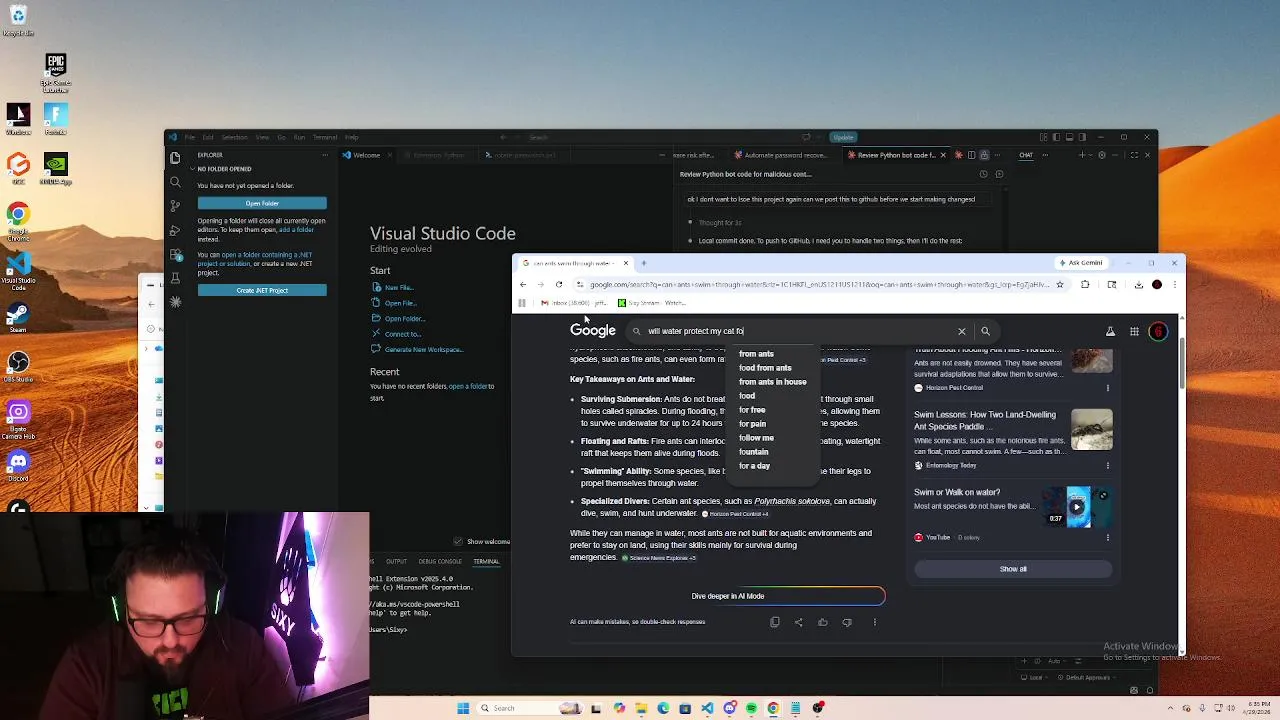Open Source Control view in VS Code activity bar
Screen dimensions: 1280x720
pyautogui.click(x=175, y=206)
